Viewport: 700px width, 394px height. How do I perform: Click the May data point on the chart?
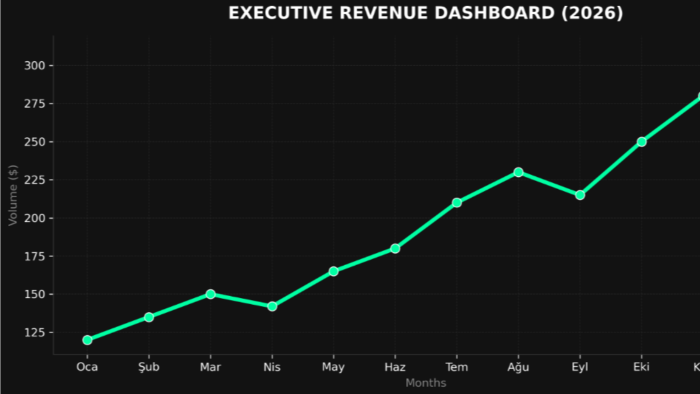click(x=333, y=271)
